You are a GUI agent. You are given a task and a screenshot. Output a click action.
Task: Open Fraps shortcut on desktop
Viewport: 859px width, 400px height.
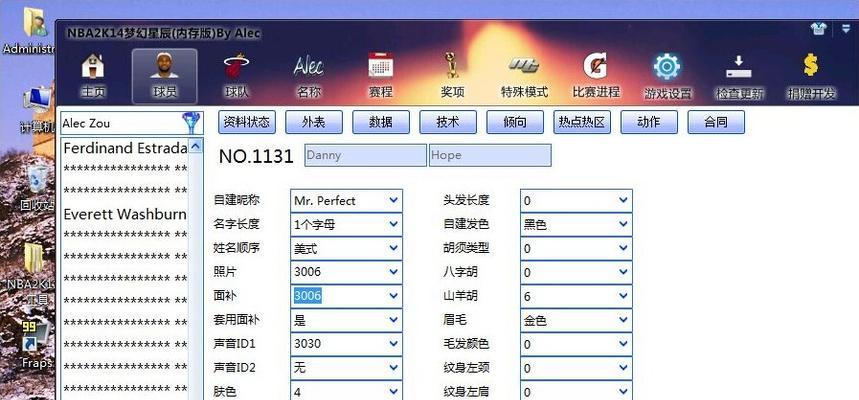[x=36, y=345]
